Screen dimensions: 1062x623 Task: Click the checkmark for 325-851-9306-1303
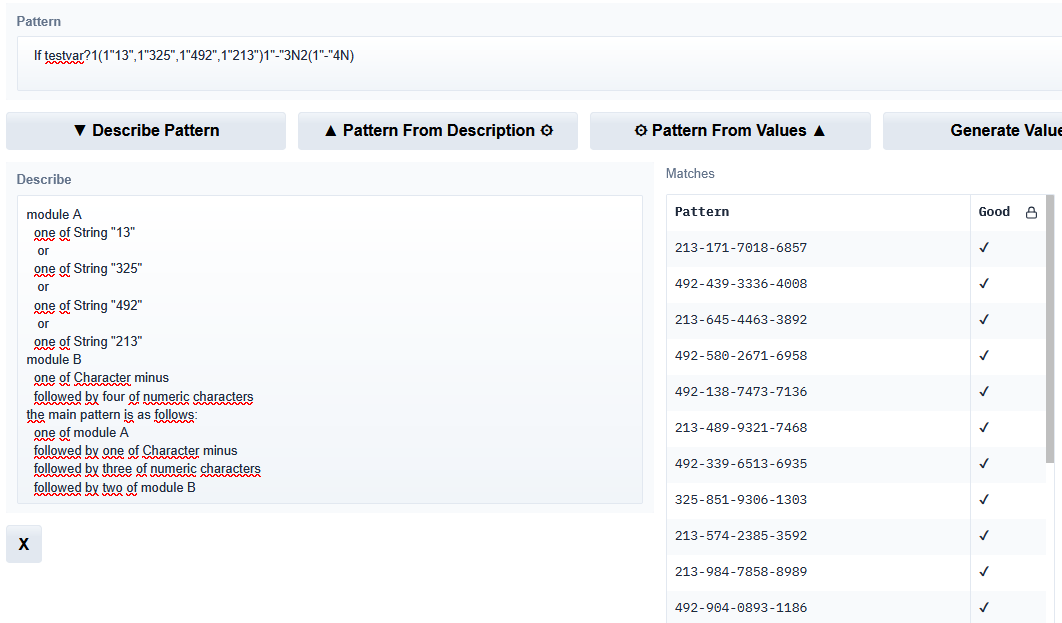click(x=984, y=500)
